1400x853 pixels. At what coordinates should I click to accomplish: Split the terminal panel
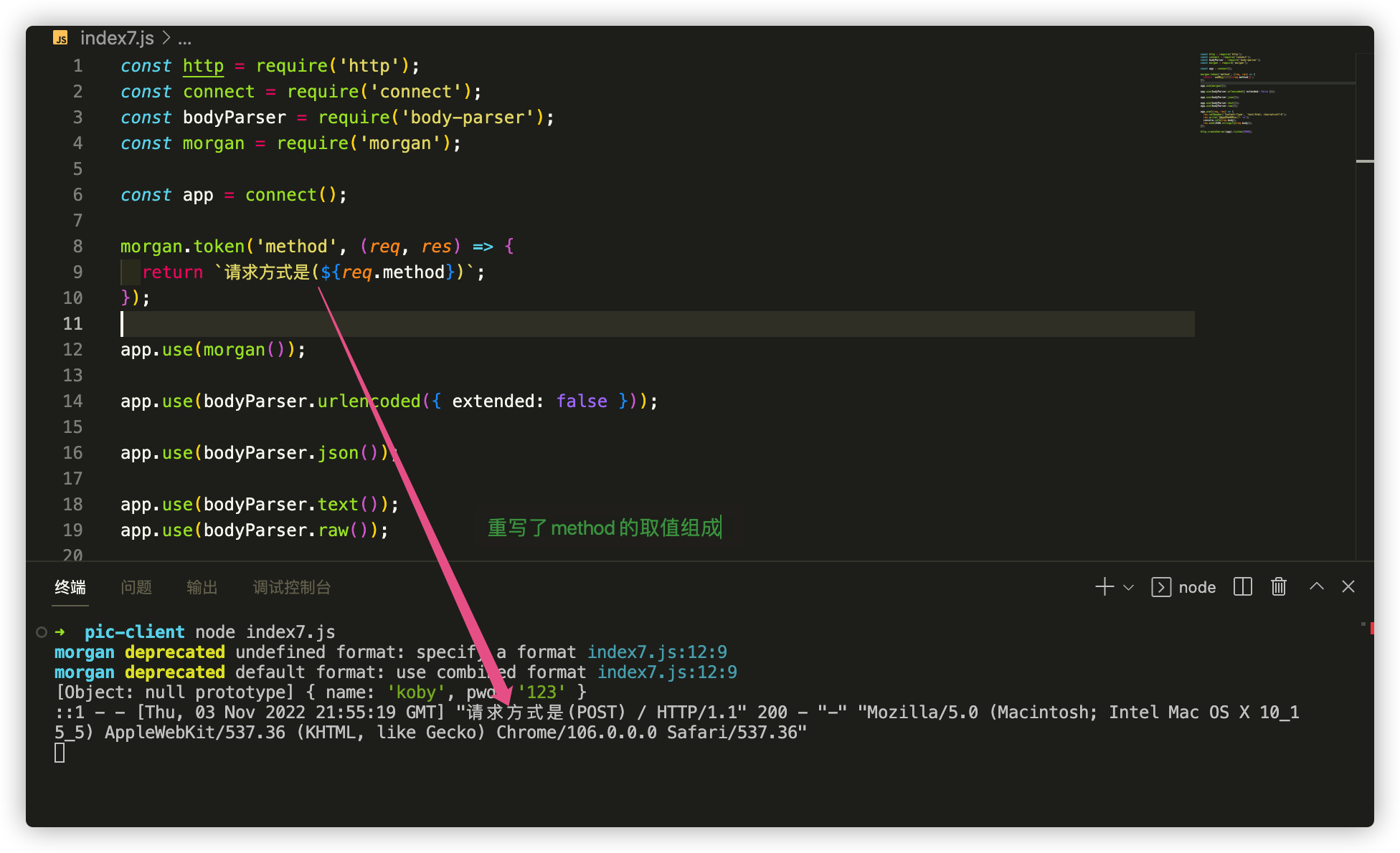[1243, 587]
